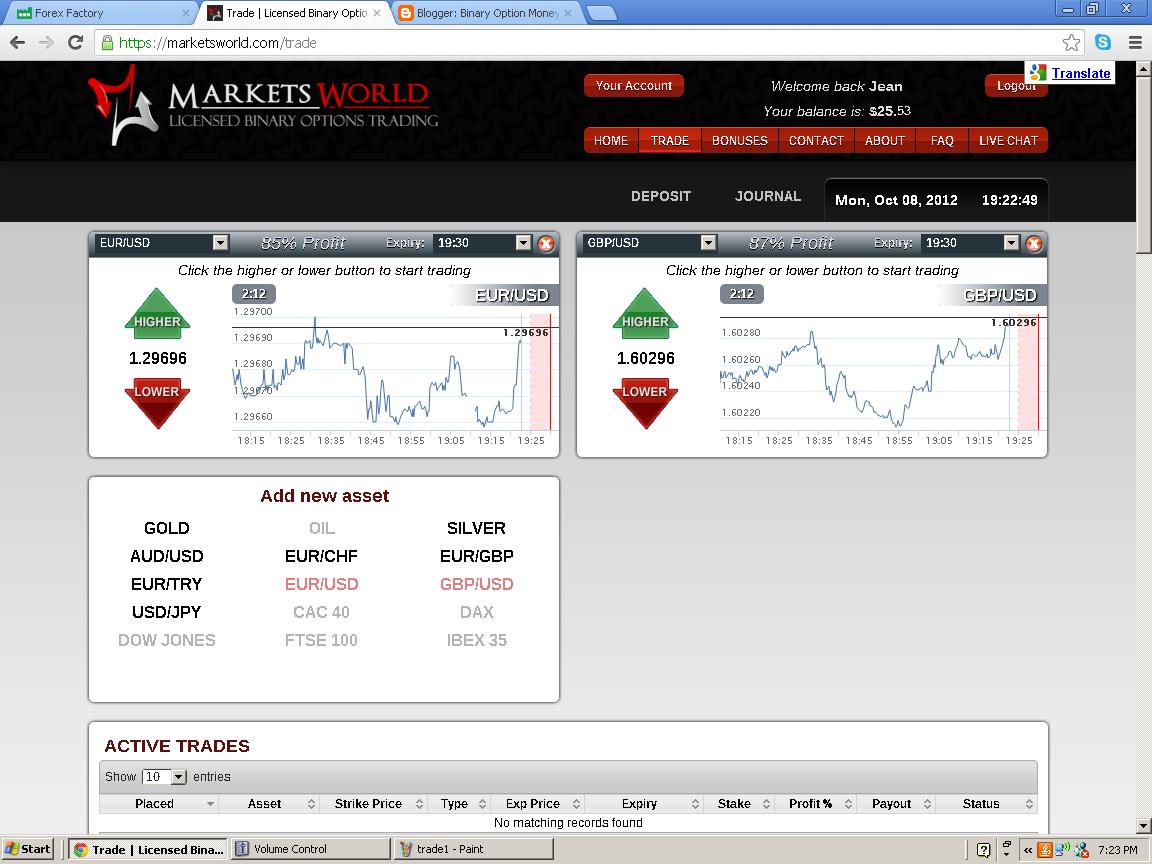Viewport: 1152px width, 864px height.
Task: Reload the page
Action: pyautogui.click(x=75, y=43)
